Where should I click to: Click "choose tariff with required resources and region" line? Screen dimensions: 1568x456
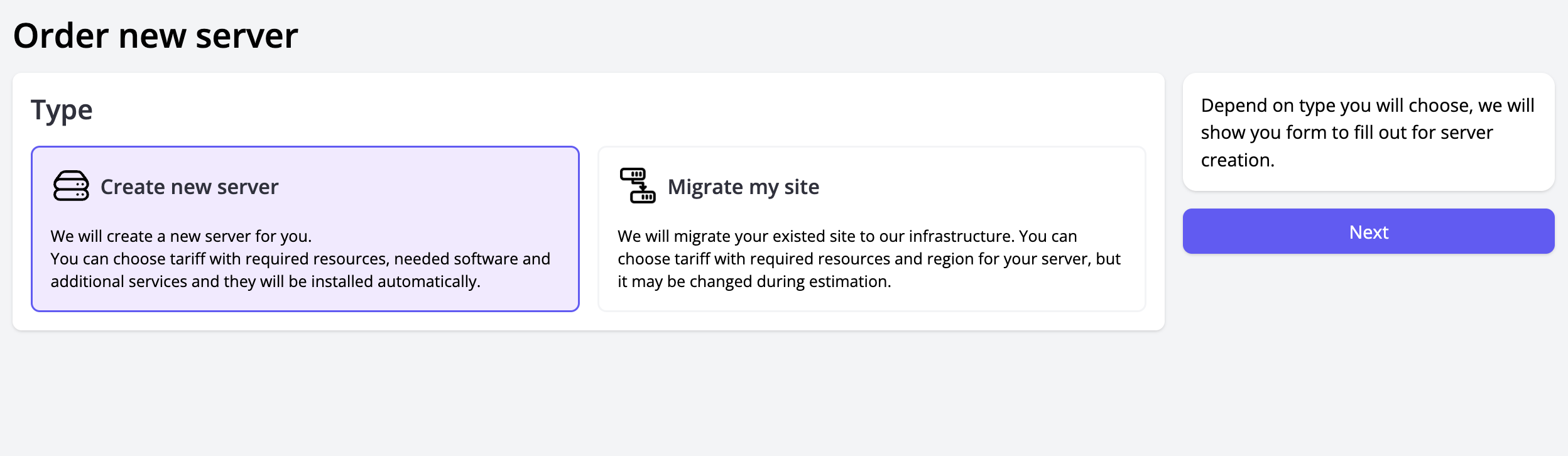coord(868,259)
